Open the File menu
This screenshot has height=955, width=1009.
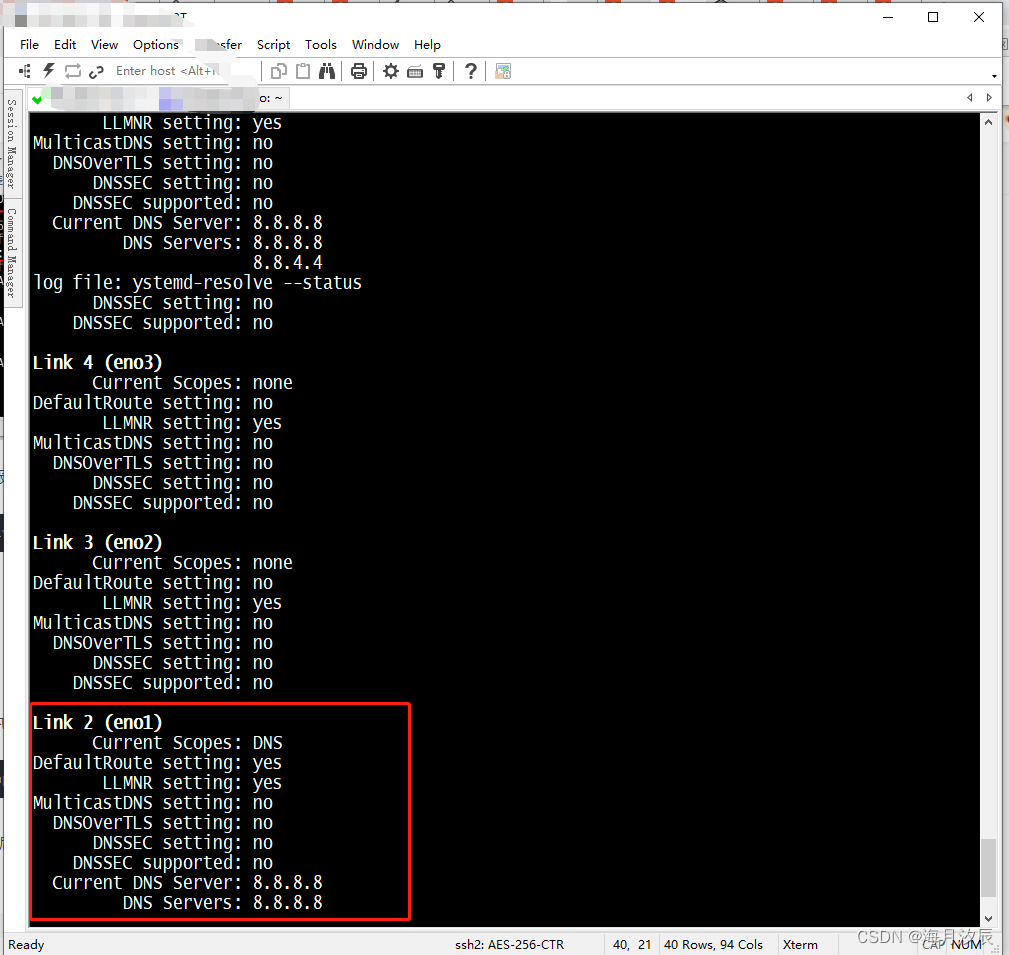(x=29, y=44)
